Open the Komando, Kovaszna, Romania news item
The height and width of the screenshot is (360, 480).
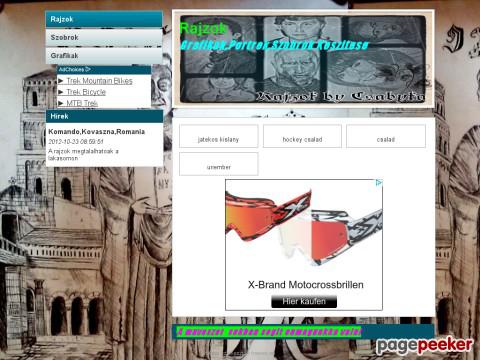coord(97,132)
